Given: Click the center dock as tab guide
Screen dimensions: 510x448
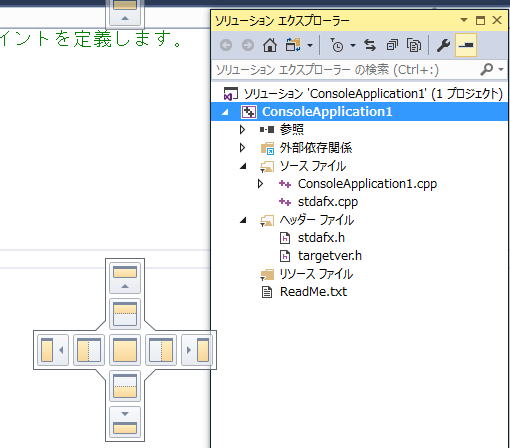Looking at the screenshot, I should tap(125, 350).
